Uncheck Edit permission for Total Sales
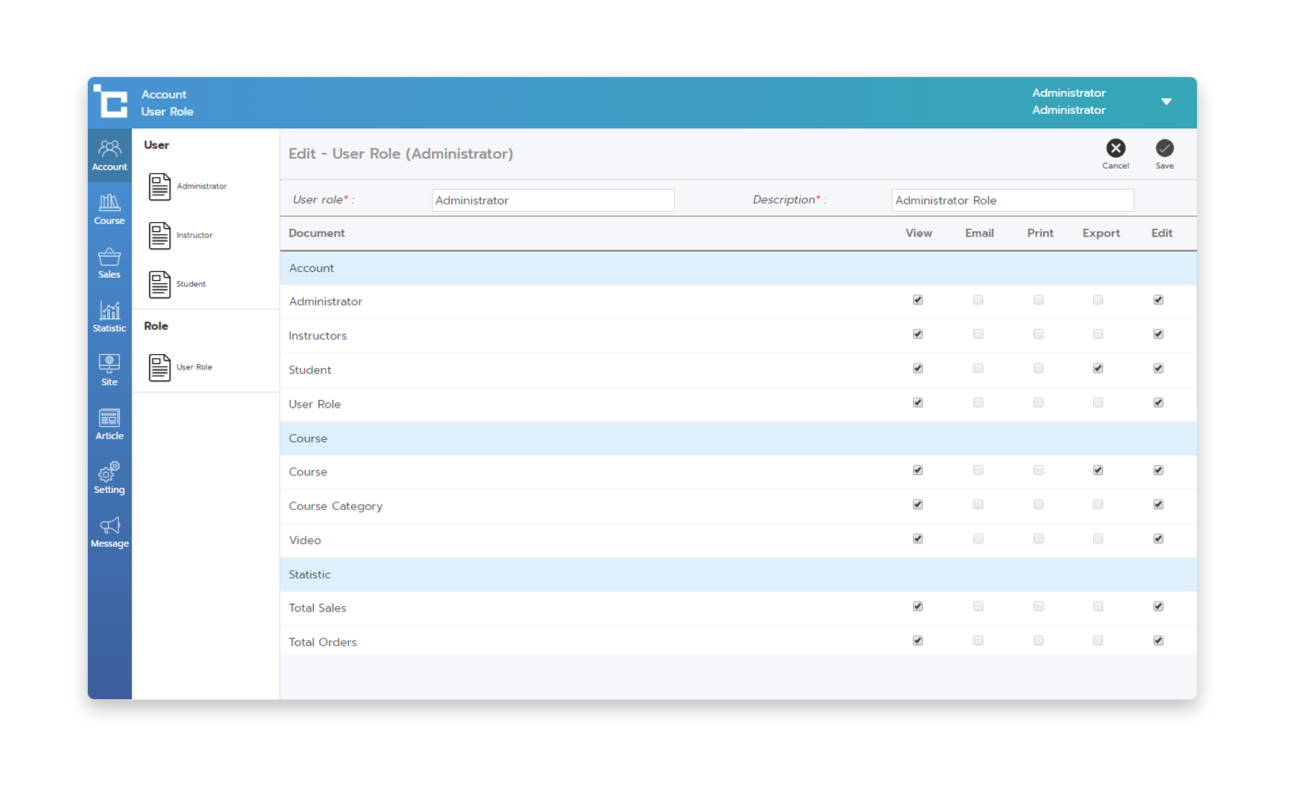This screenshot has width=1310, height=800. pyautogui.click(x=1158, y=607)
